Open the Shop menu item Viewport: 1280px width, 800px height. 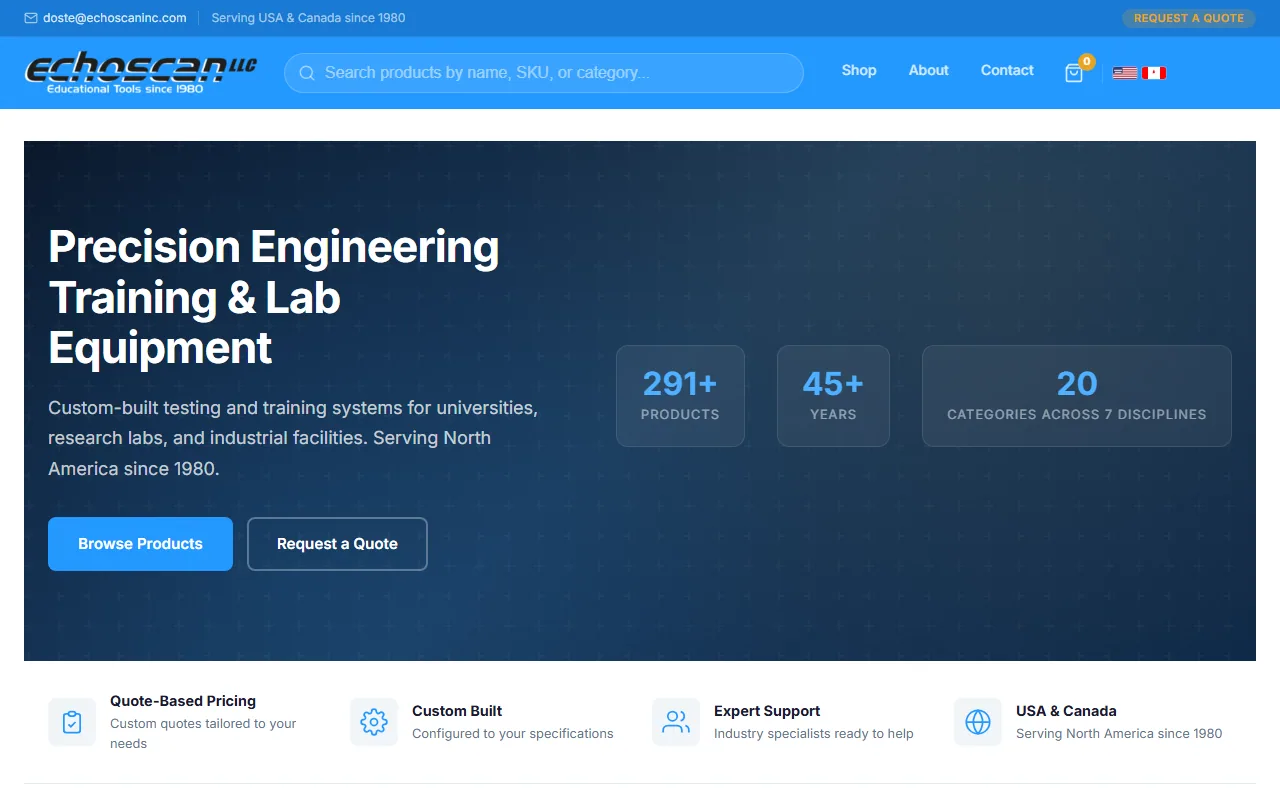coord(859,70)
